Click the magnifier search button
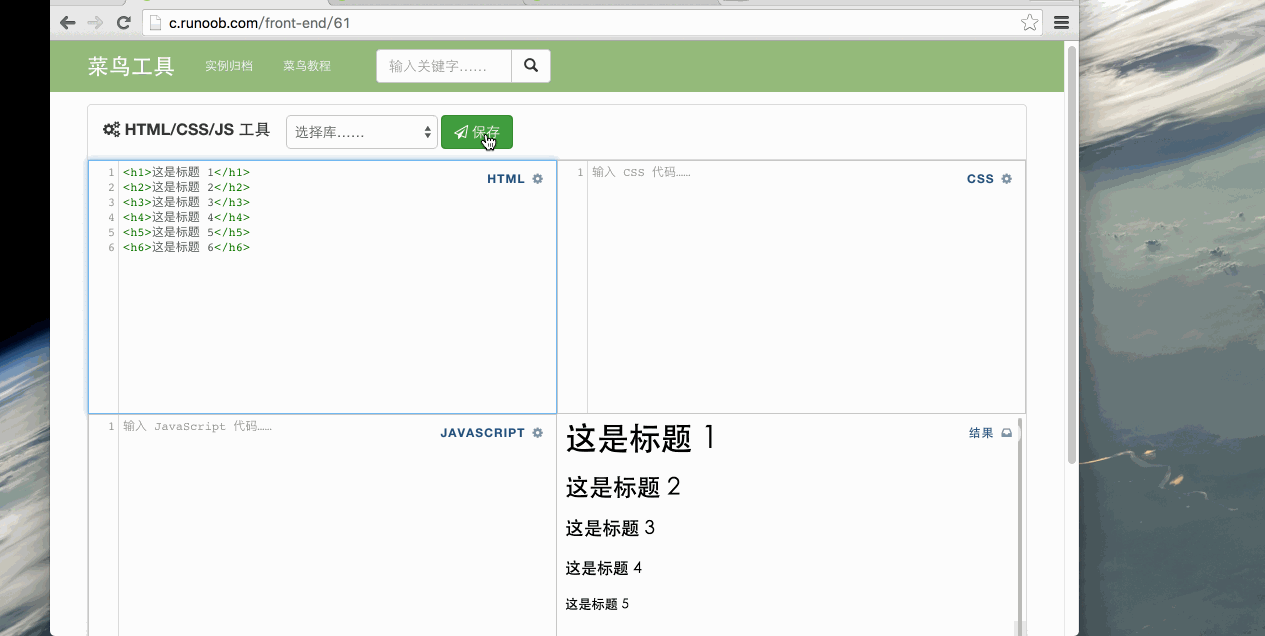1265x636 pixels. [531, 66]
